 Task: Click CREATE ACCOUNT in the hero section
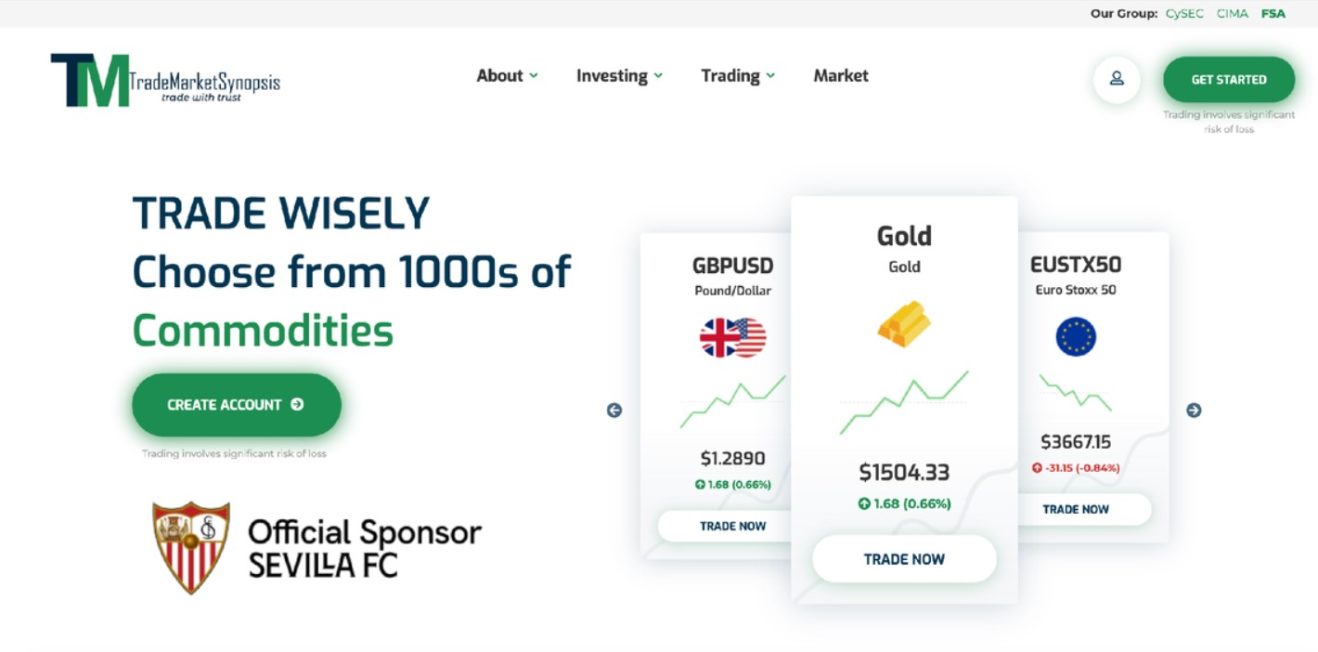pos(236,404)
